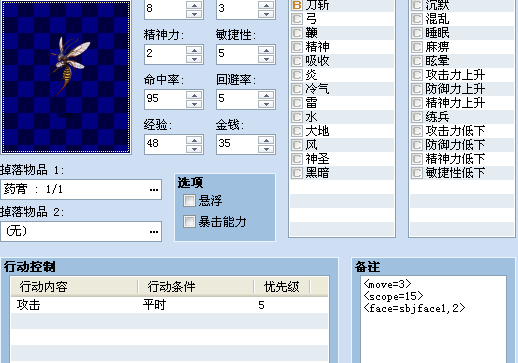The width and height of the screenshot is (518, 363).
Task: Toggle the 黑暗 element efficiency box
Action: pos(297,173)
